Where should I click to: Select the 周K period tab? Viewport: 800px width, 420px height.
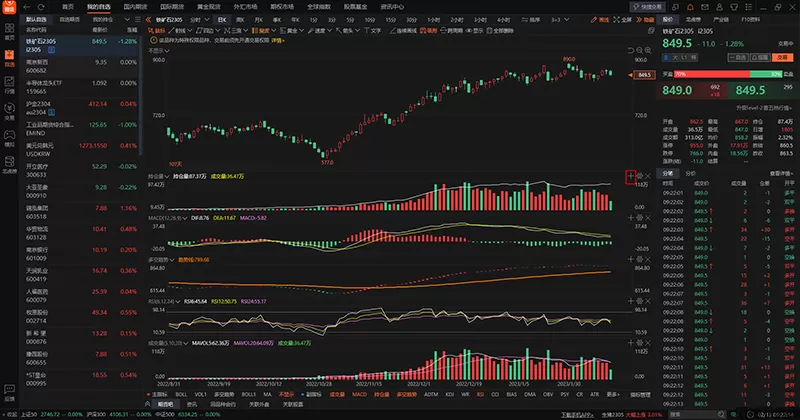239,19
